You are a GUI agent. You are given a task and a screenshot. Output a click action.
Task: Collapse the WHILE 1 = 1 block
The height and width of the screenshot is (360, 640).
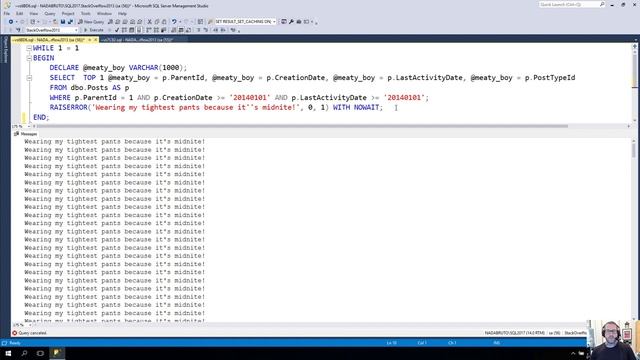click(x=29, y=48)
